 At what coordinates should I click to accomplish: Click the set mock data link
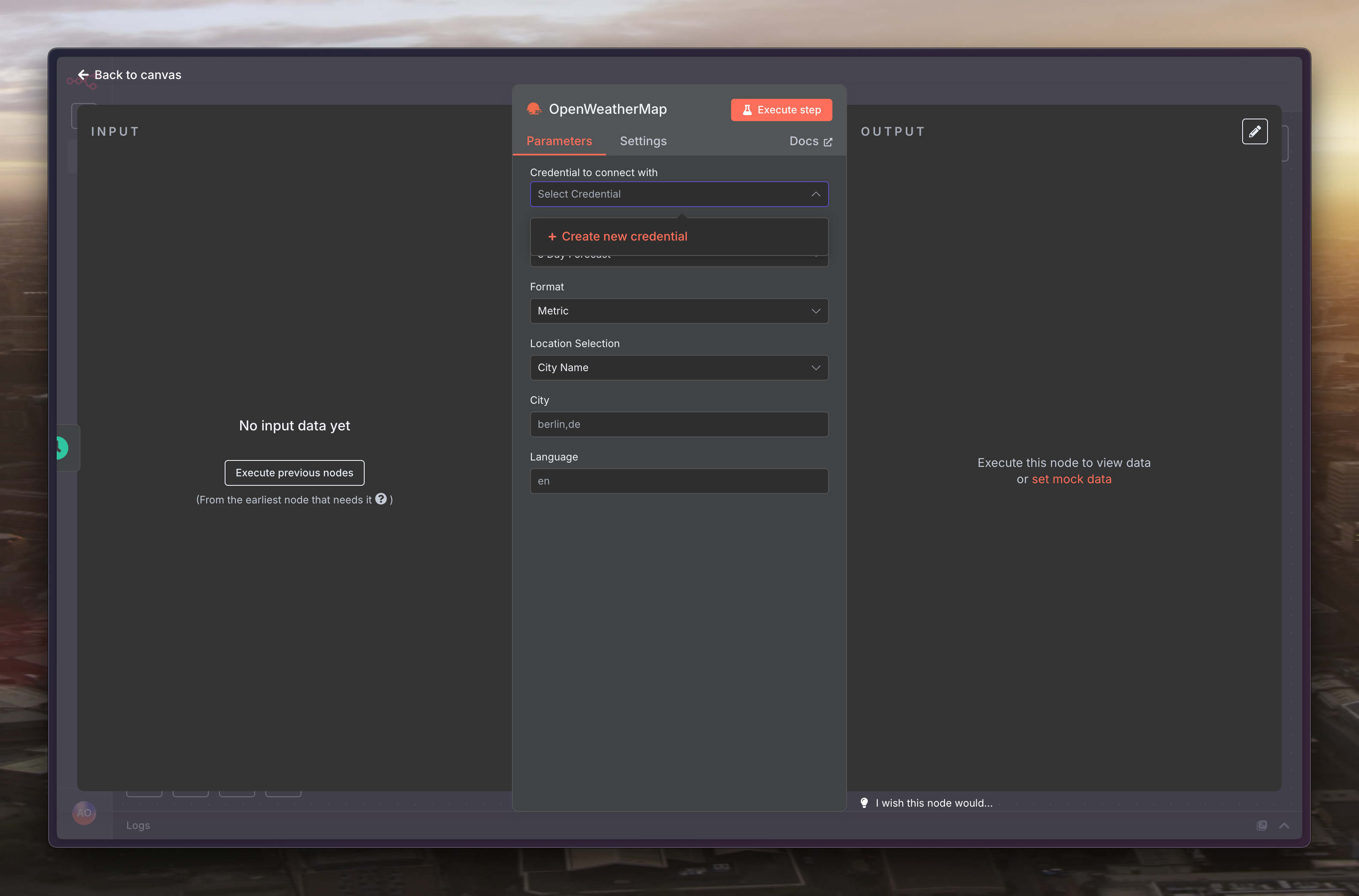point(1071,479)
